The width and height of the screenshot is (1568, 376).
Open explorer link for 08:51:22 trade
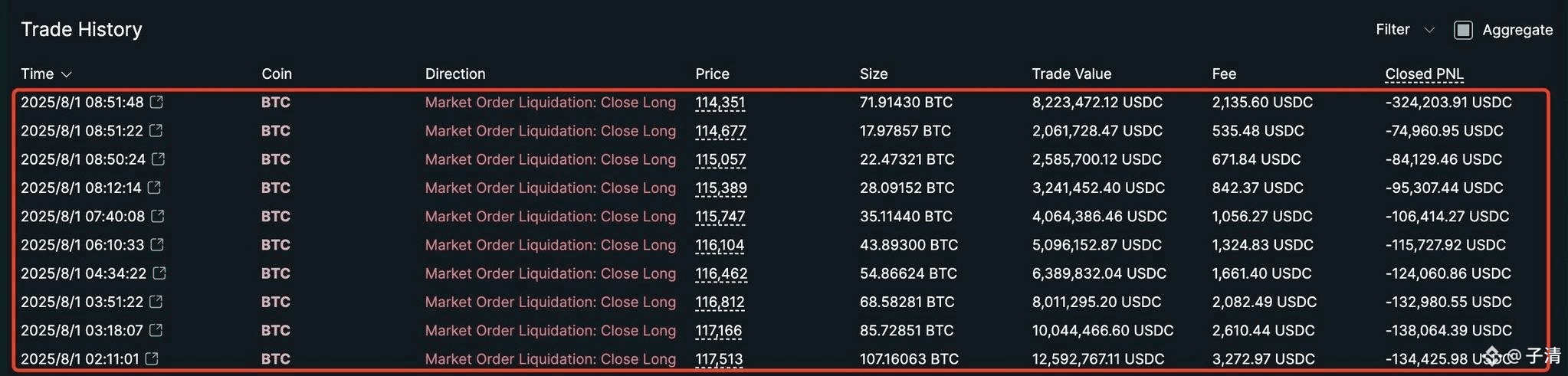pos(156,130)
